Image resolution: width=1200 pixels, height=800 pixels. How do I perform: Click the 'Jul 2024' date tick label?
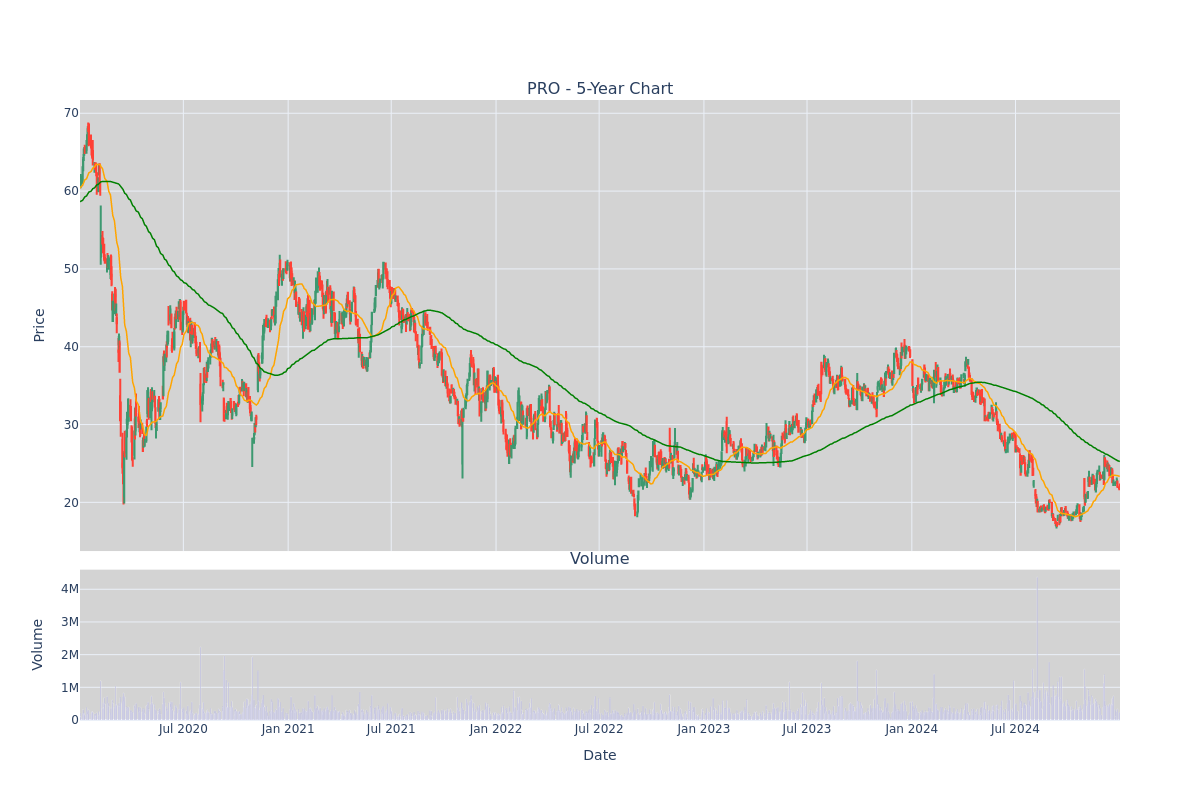click(x=1015, y=729)
